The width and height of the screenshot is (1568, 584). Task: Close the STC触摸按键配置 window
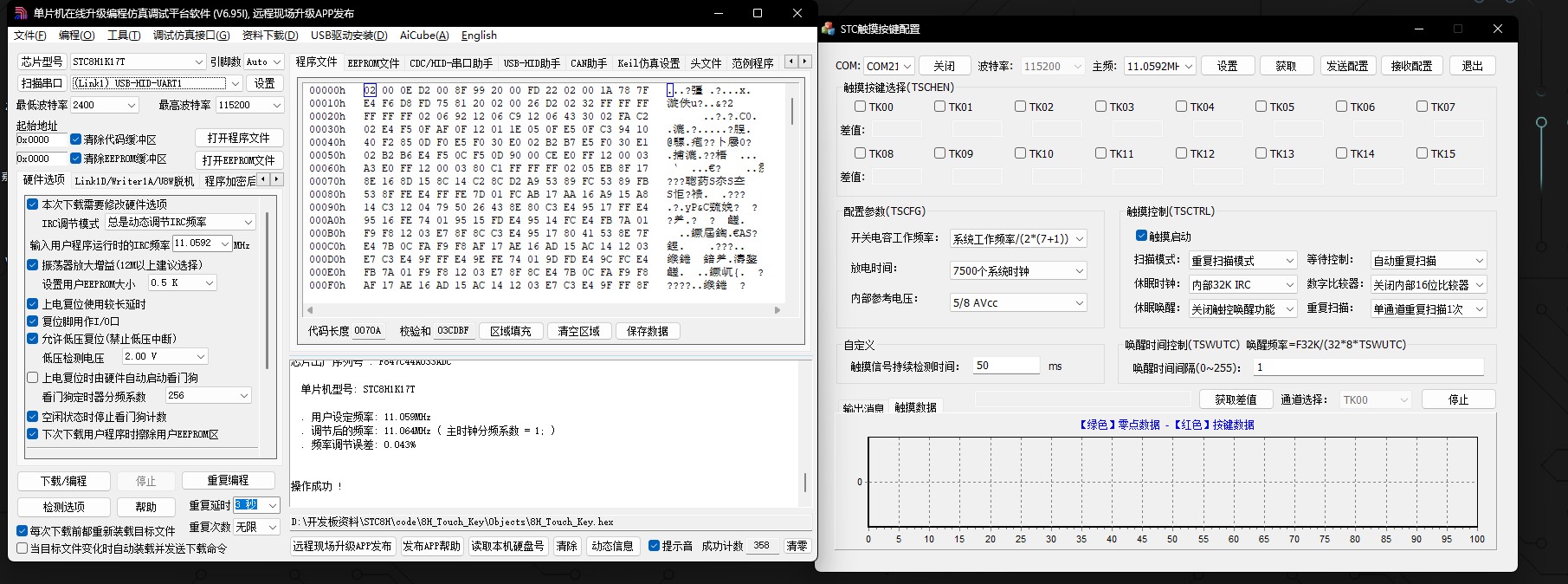tap(1497, 29)
